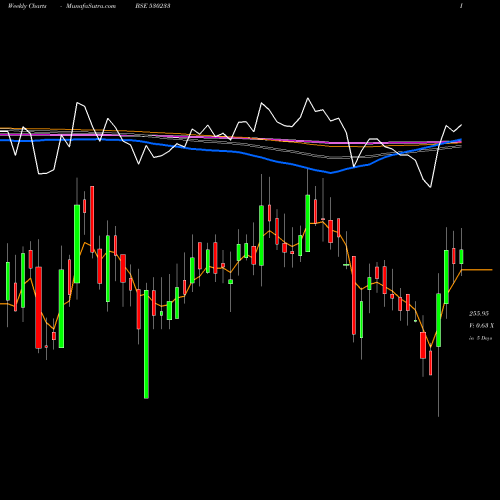Viewport: 500px width, 500px height.
Task: Click the BSE stock code label in the header
Action: [x=153, y=6]
